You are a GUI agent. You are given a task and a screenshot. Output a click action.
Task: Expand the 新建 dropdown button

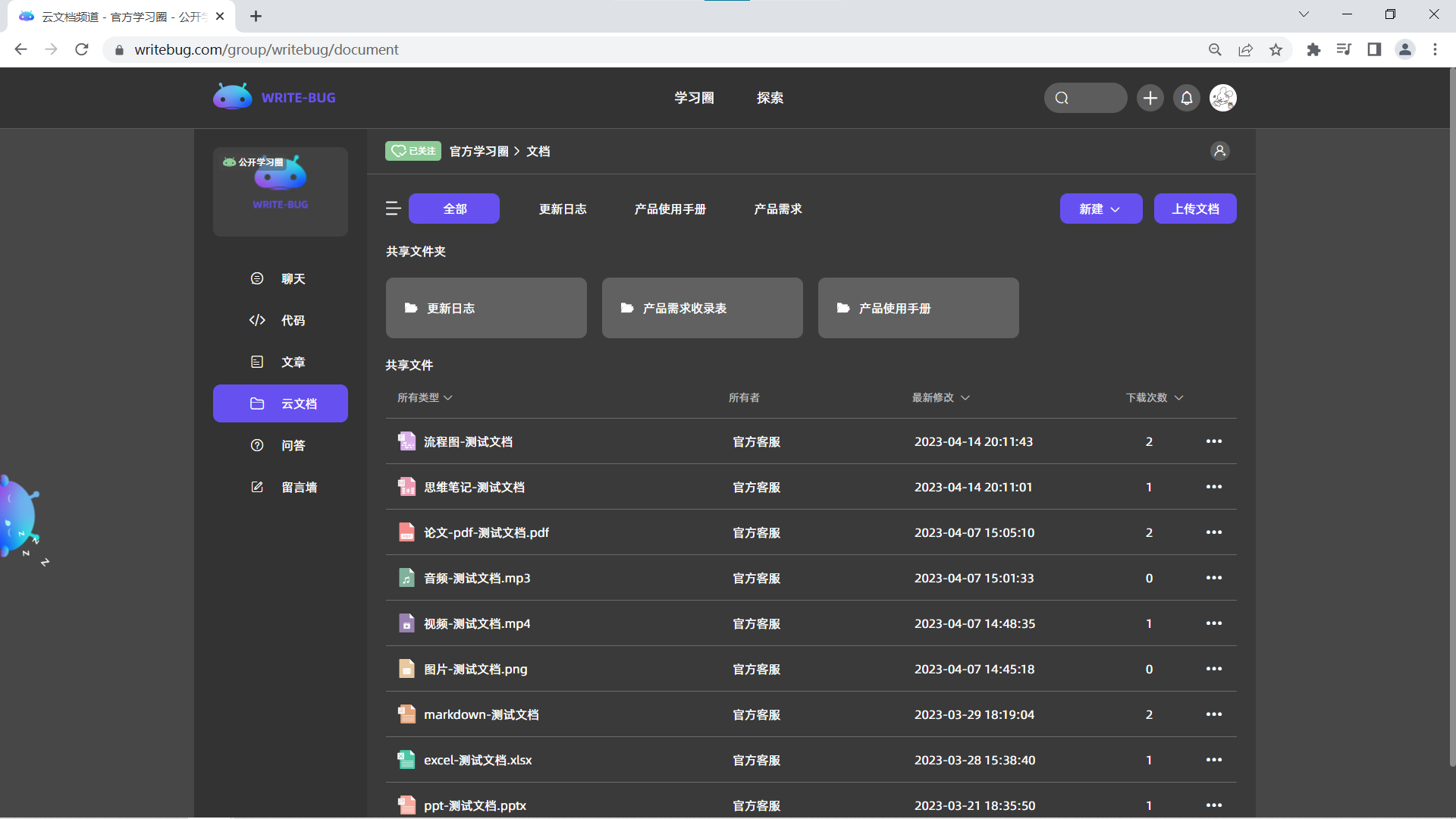(x=1100, y=209)
